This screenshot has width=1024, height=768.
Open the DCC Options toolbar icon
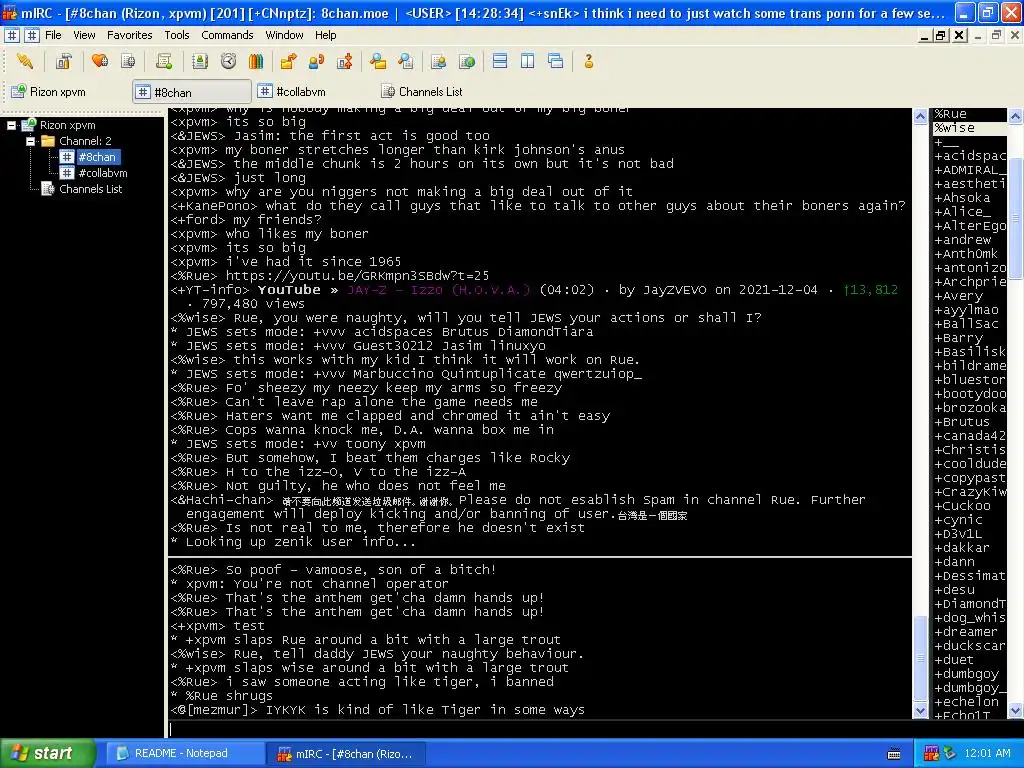(x=344, y=61)
